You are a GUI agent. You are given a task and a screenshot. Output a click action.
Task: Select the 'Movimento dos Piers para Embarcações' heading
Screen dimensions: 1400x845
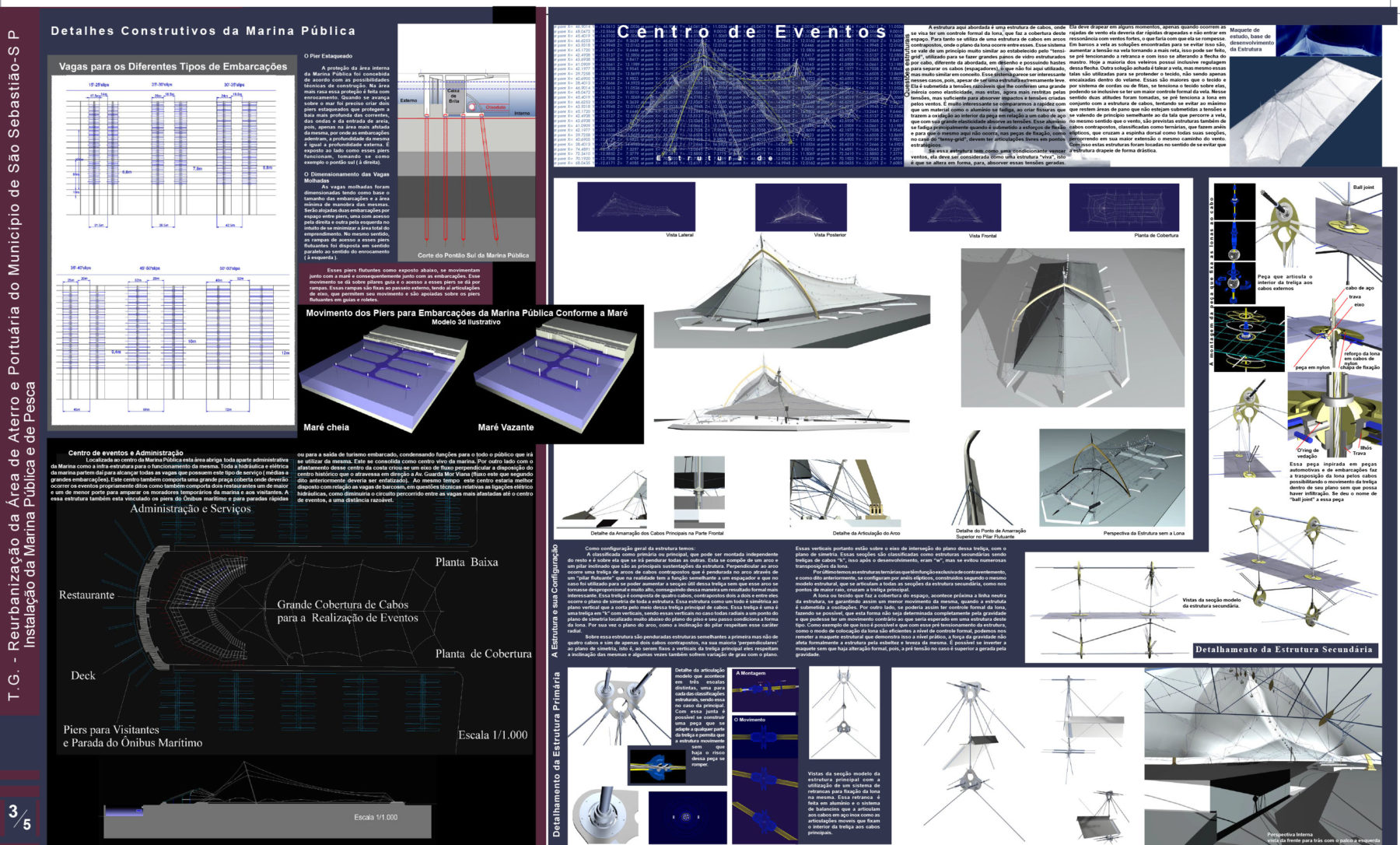pyautogui.click(x=467, y=313)
